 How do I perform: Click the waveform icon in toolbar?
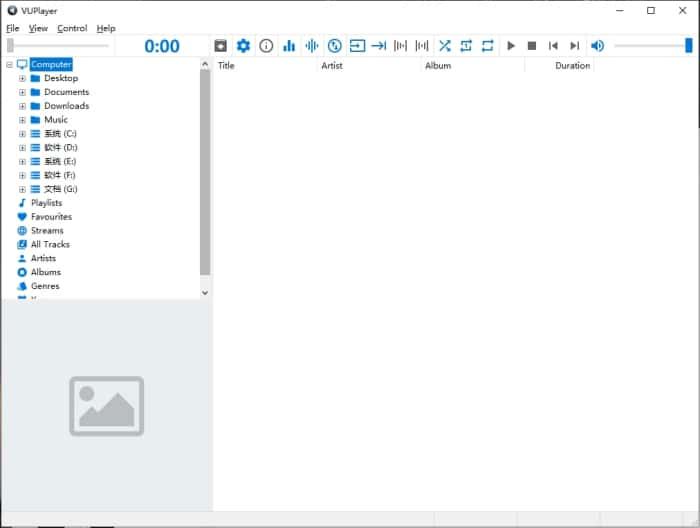(312, 46)
